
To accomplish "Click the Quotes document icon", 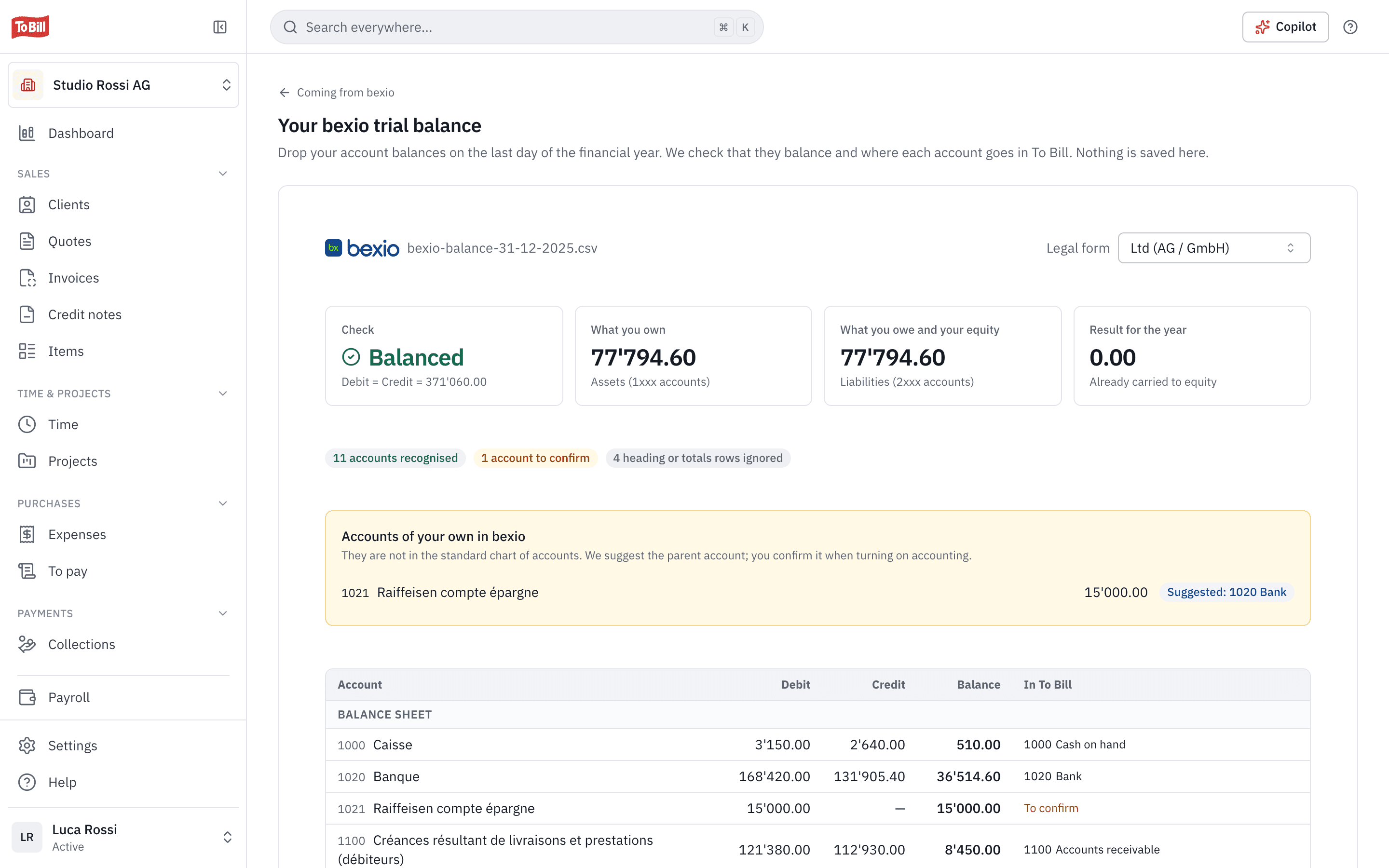I will 27,241.
